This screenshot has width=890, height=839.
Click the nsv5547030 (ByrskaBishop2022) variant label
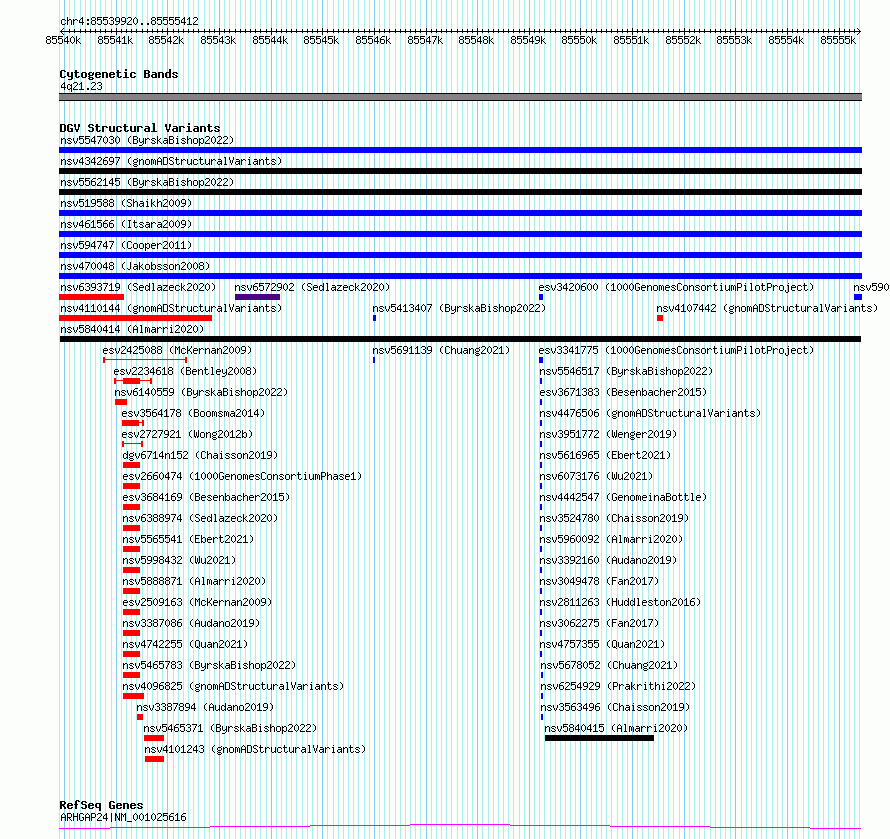point(147,140)
